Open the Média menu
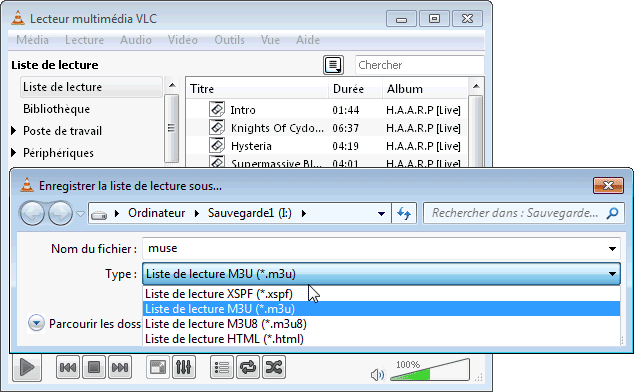The width and height of the screenshot is (634, 392). [32, 40]
